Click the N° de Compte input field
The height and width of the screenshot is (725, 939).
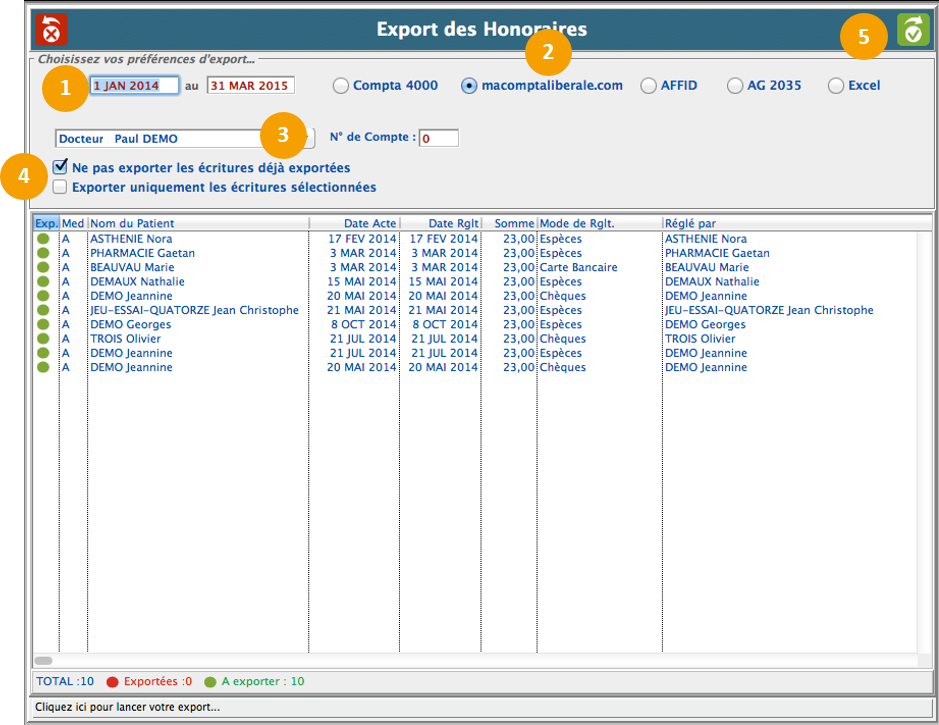pyautogui.click(x=439, y=138)
